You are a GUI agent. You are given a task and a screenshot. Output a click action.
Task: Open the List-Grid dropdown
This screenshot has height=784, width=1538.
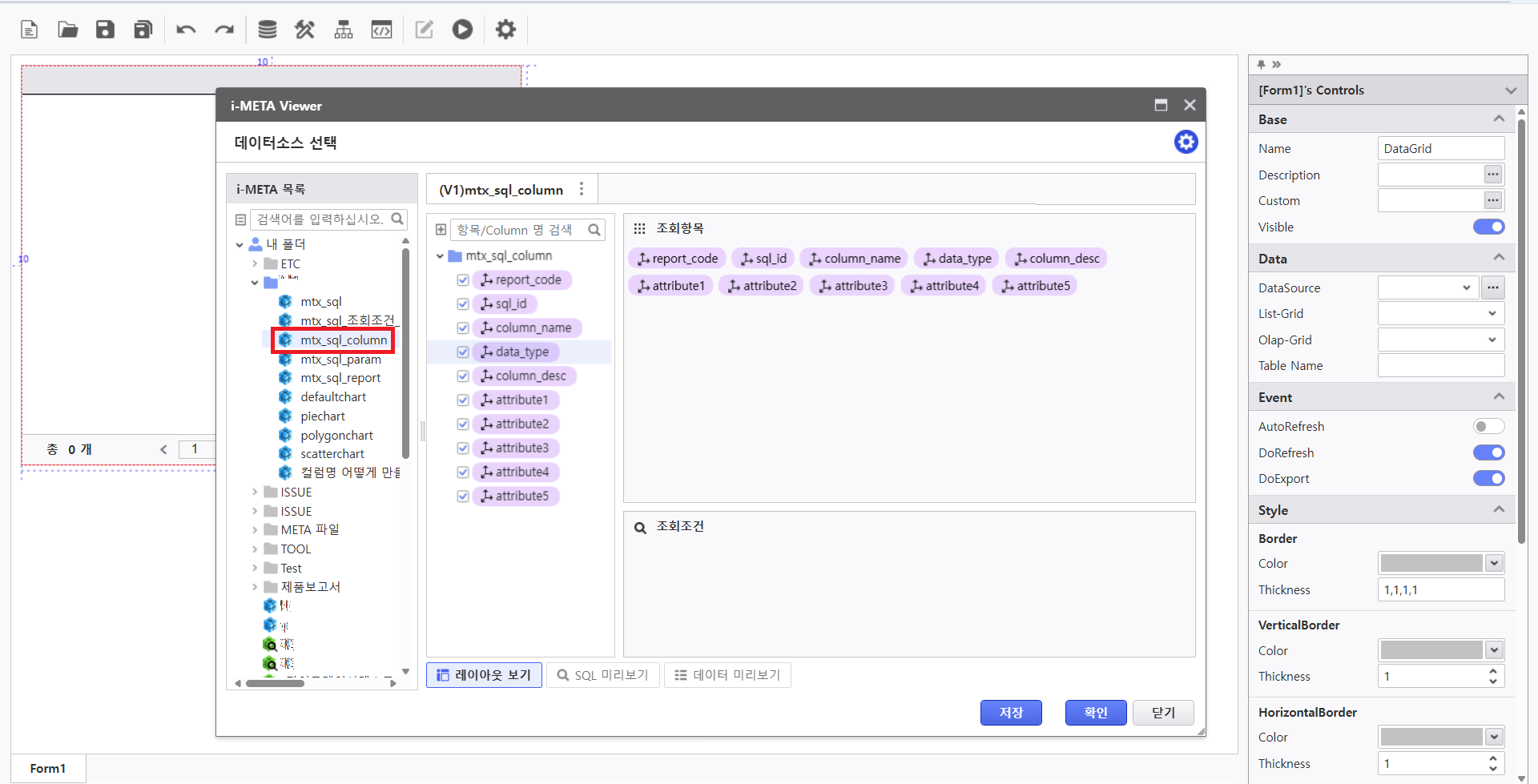coord(1441,313)
